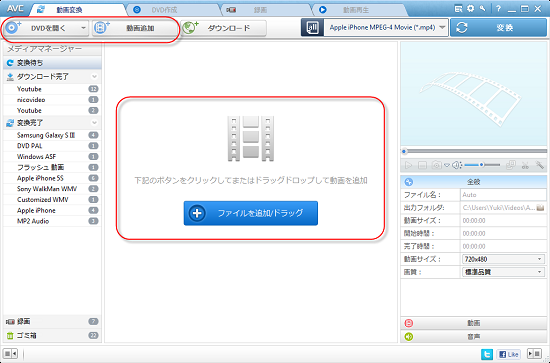This screenshot has height=363, width=550.
Task: Click the ダウンロード完了 download icon
Action: (x=10, y=76)
